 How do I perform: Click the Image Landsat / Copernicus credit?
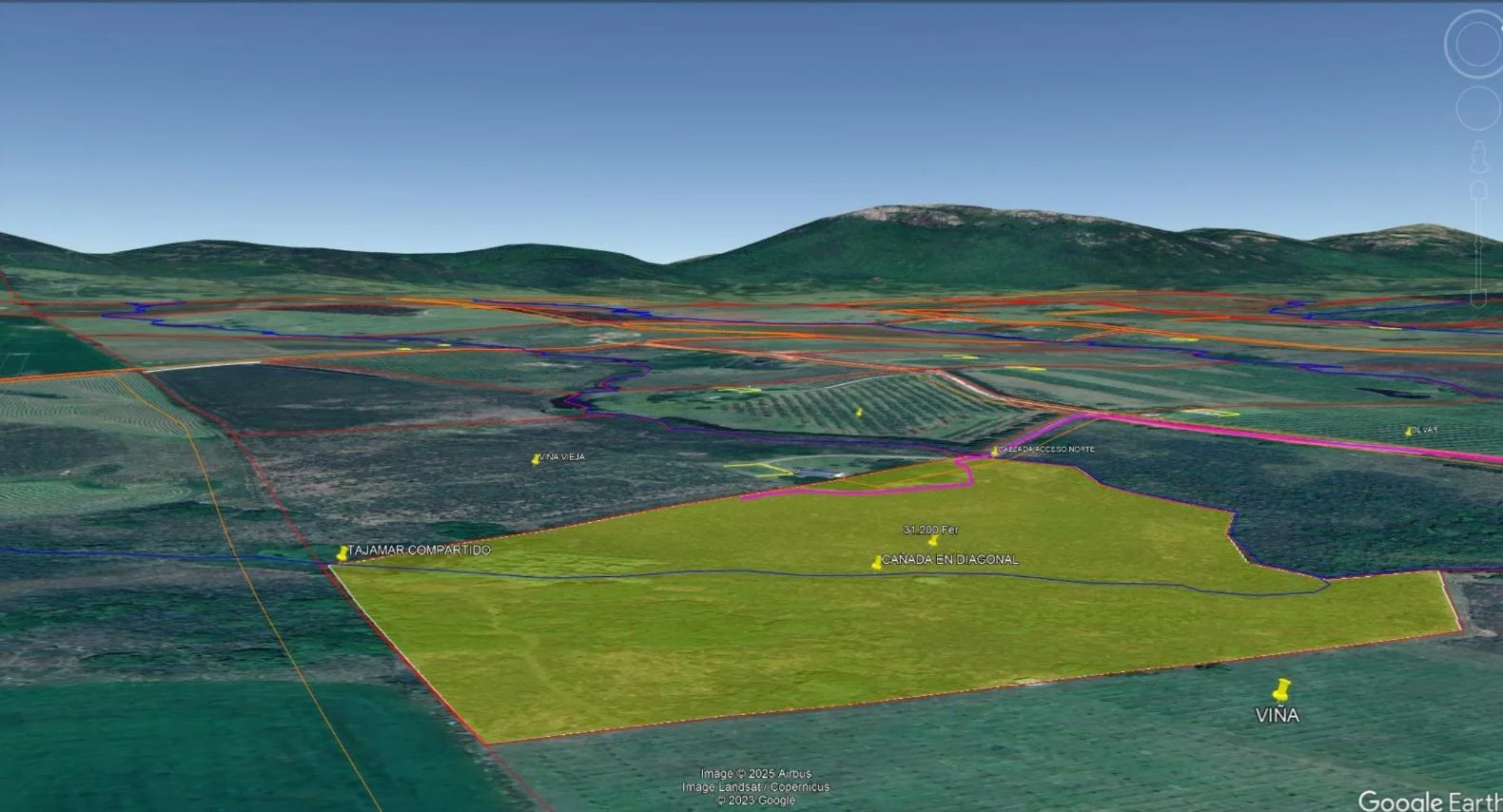(x=755, y=787)
